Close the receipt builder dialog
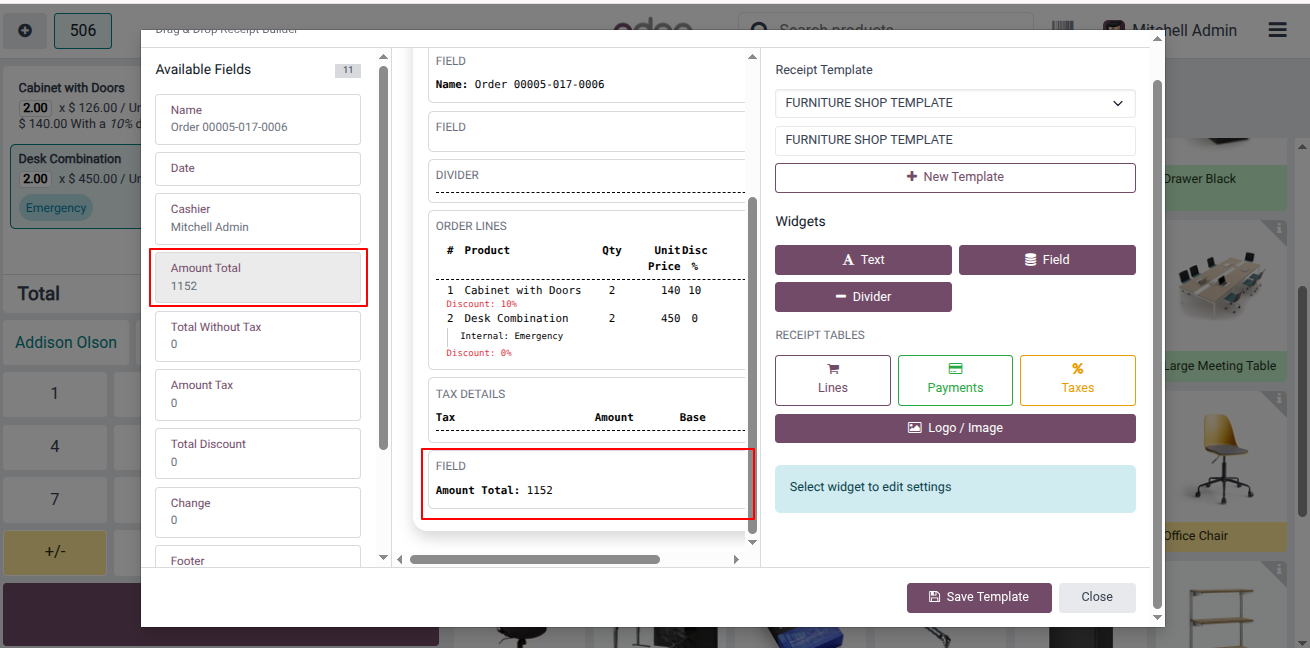The width and height of the screenshot is (1310, 648). tap(1097, 597)
